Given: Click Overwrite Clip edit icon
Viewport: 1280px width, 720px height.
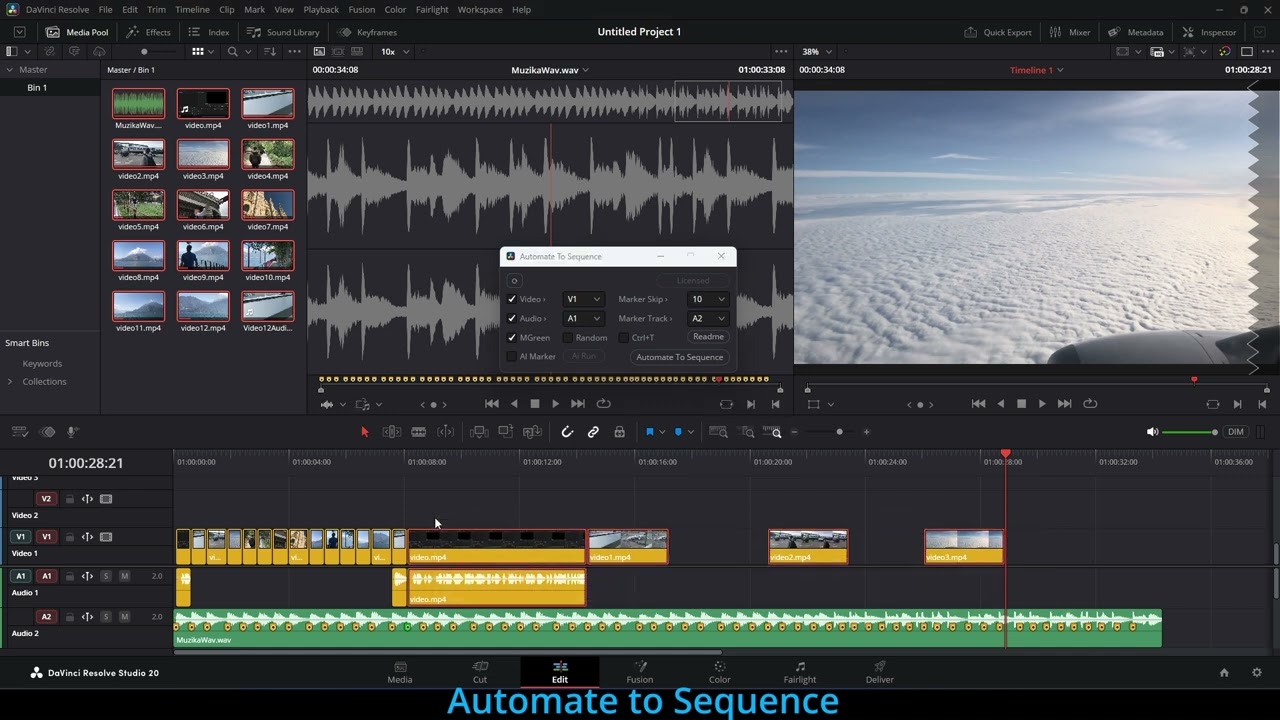Looking at the screenshot, I should (x=506, y=432).
